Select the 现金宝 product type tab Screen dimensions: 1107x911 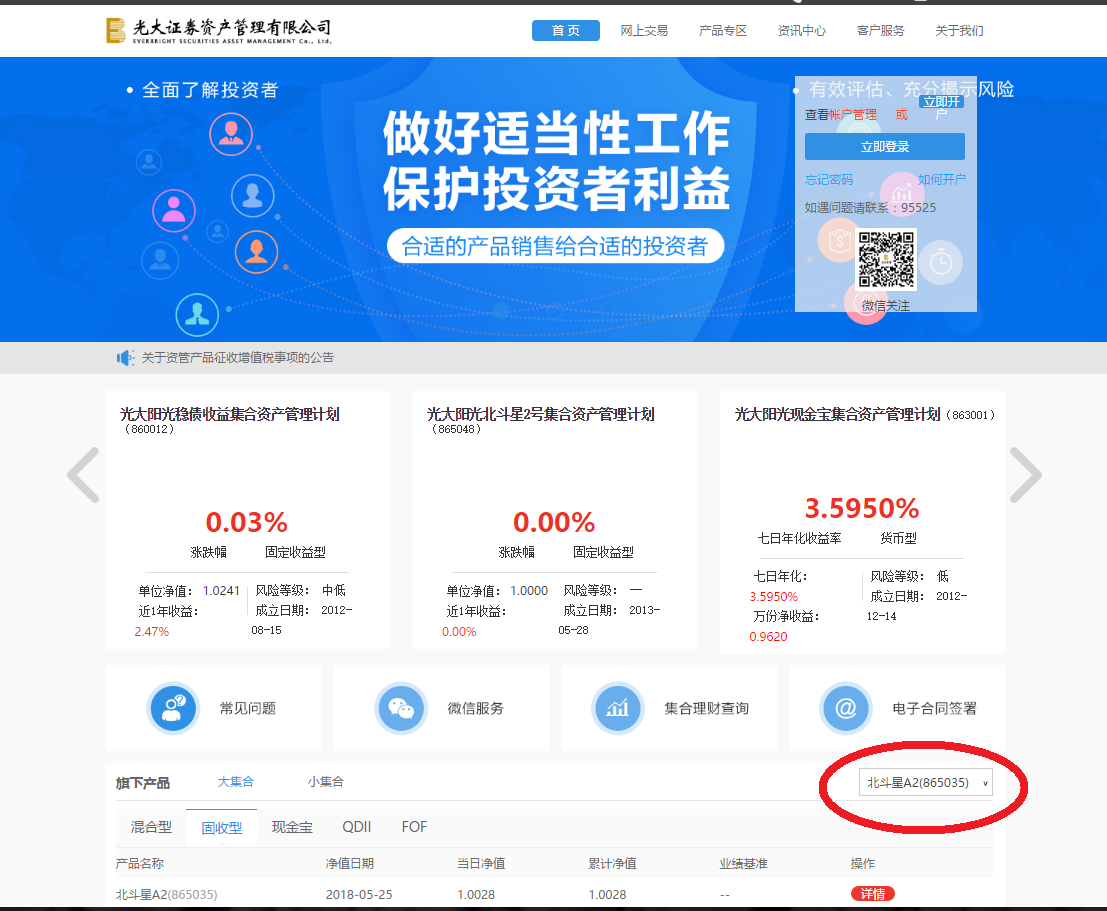(x=292, y=827)
